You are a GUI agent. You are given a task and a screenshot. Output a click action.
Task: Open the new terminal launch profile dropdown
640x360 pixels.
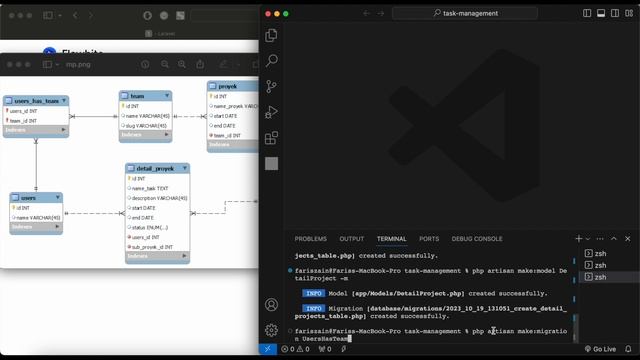pos(588,239)
